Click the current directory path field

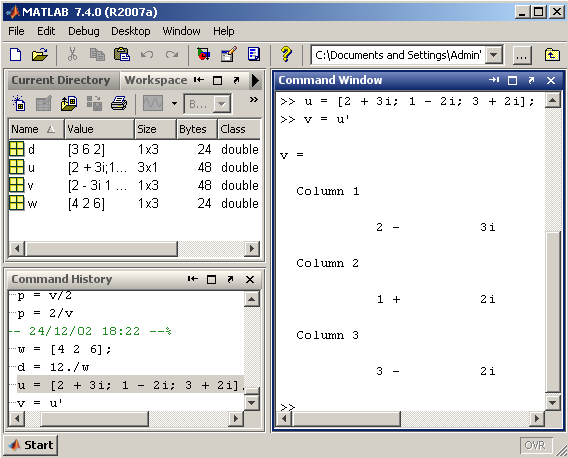pos(398,55)
